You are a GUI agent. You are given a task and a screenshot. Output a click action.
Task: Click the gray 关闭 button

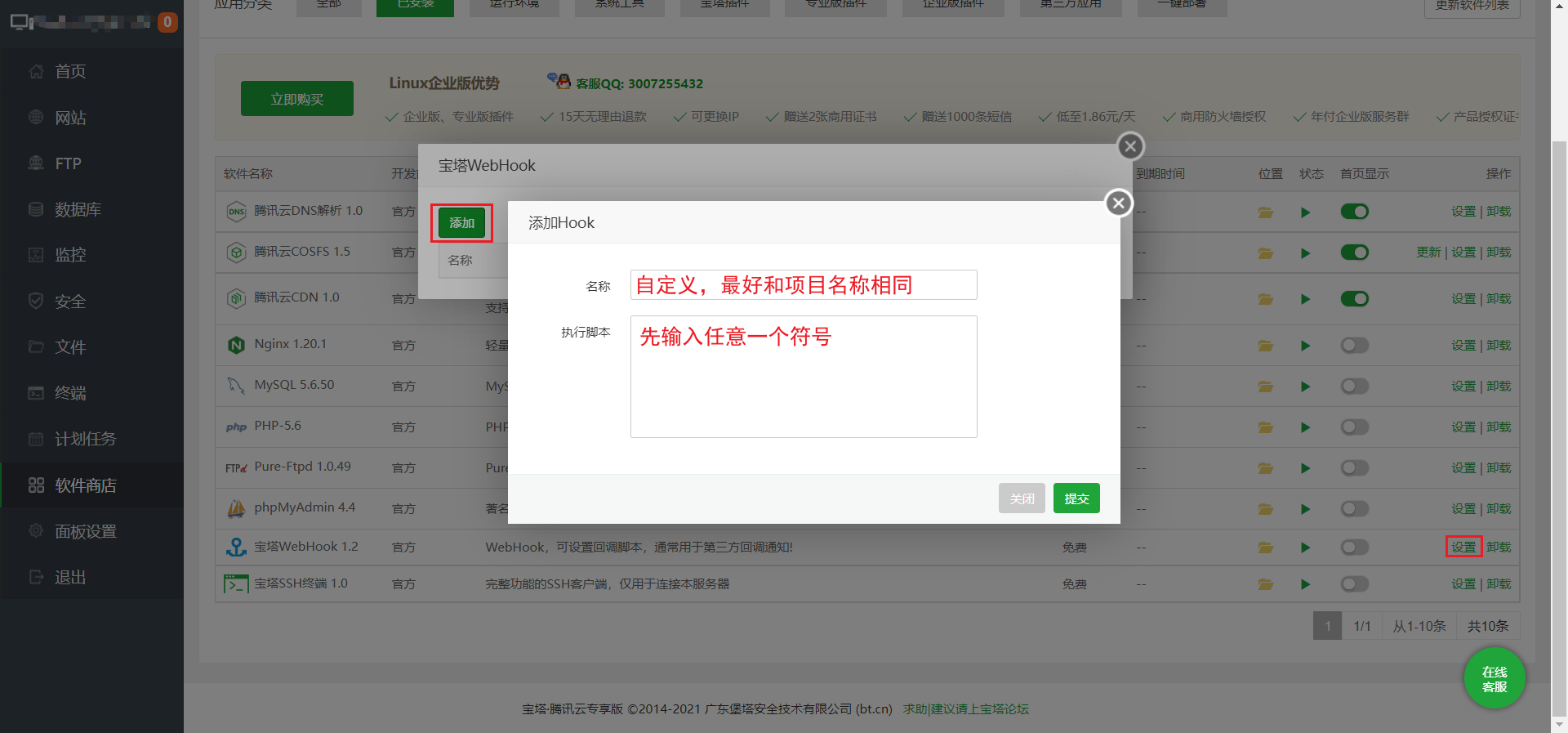point(1022,498)
